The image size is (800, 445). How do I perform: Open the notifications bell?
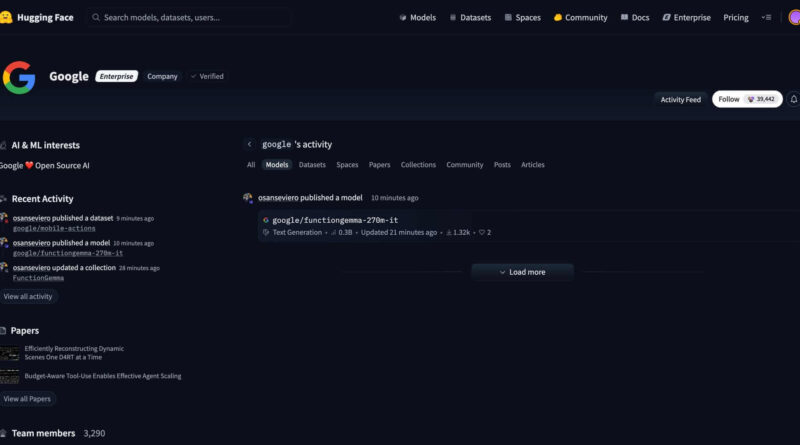[793, 99]
